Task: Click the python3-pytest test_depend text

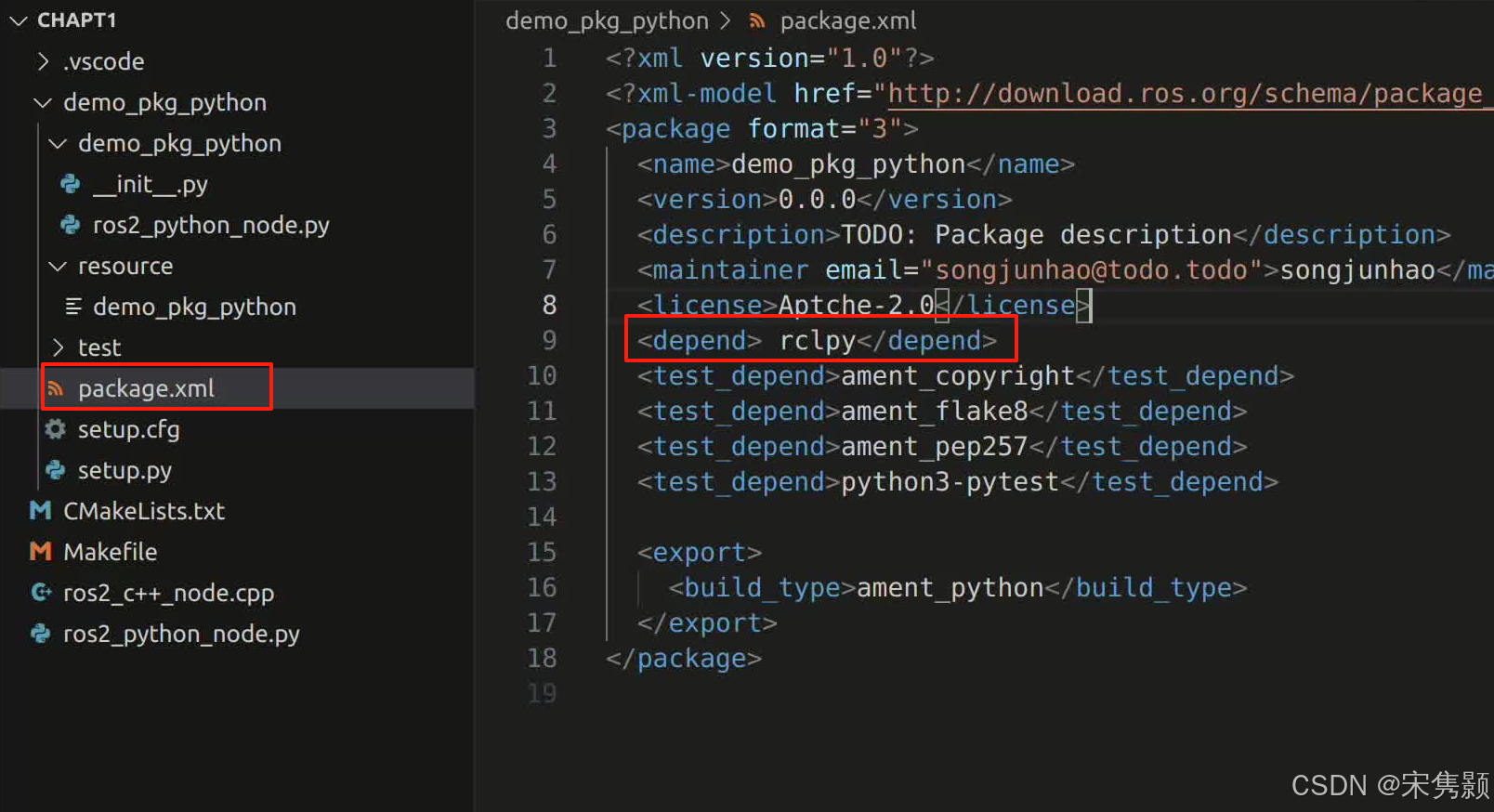Action: [x=950, y=482]
